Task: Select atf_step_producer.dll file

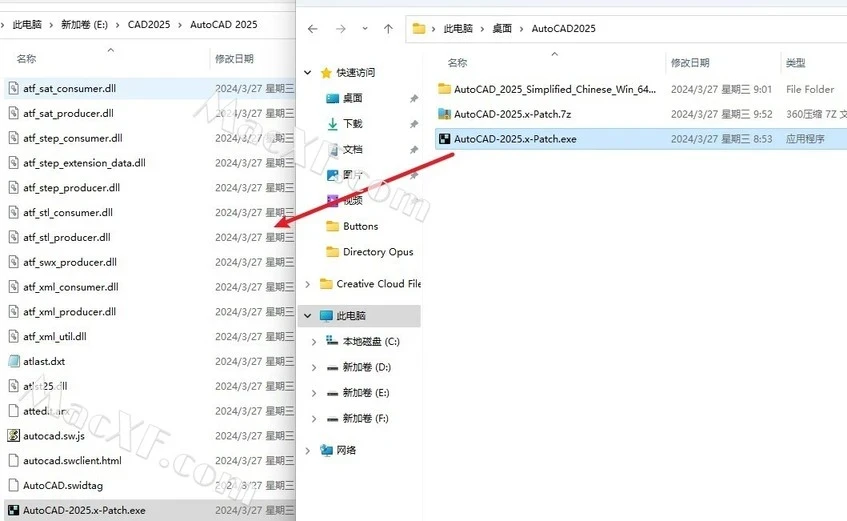Action: [71, 188]
